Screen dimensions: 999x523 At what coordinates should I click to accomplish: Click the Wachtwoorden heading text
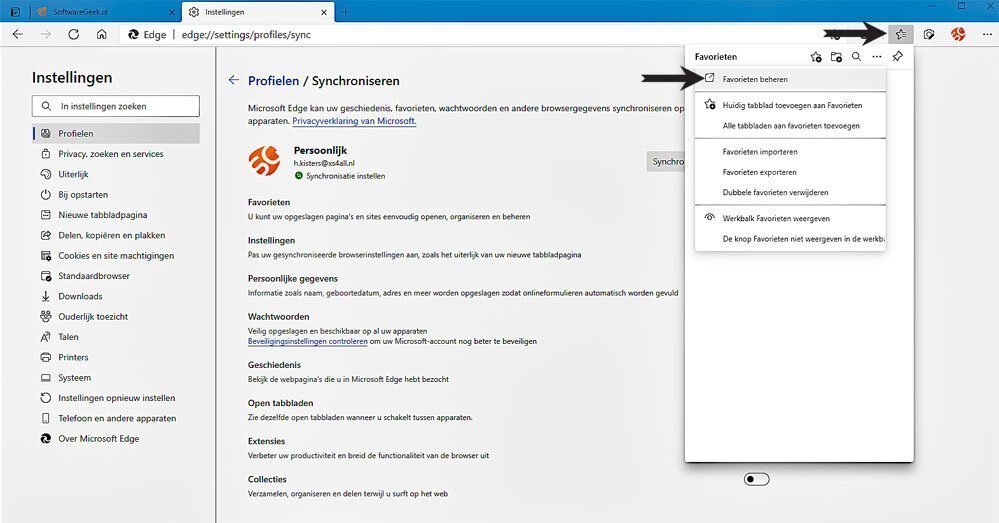[x=278, y=317]
